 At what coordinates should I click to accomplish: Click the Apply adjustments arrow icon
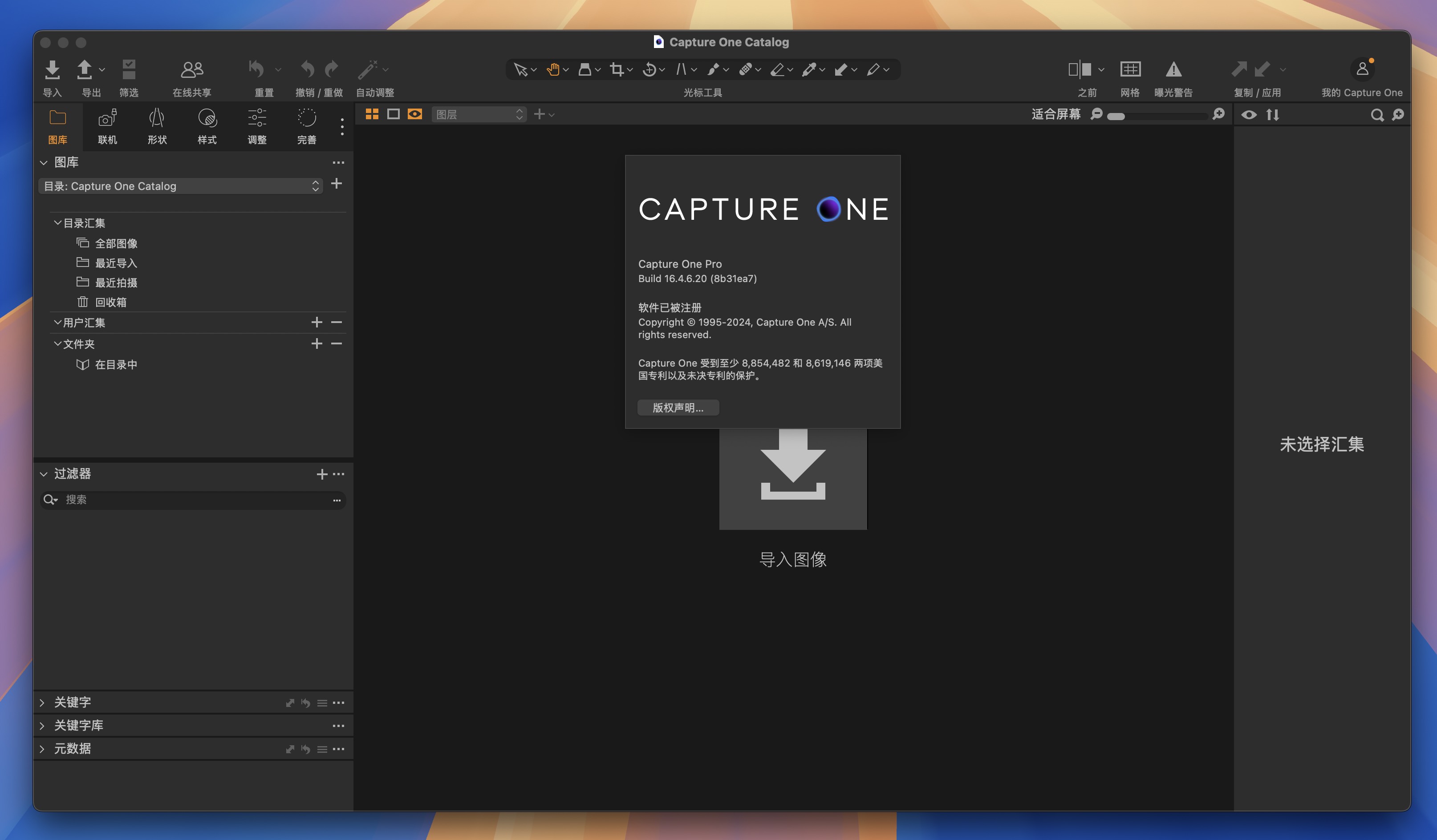(x=1262, y=69)
